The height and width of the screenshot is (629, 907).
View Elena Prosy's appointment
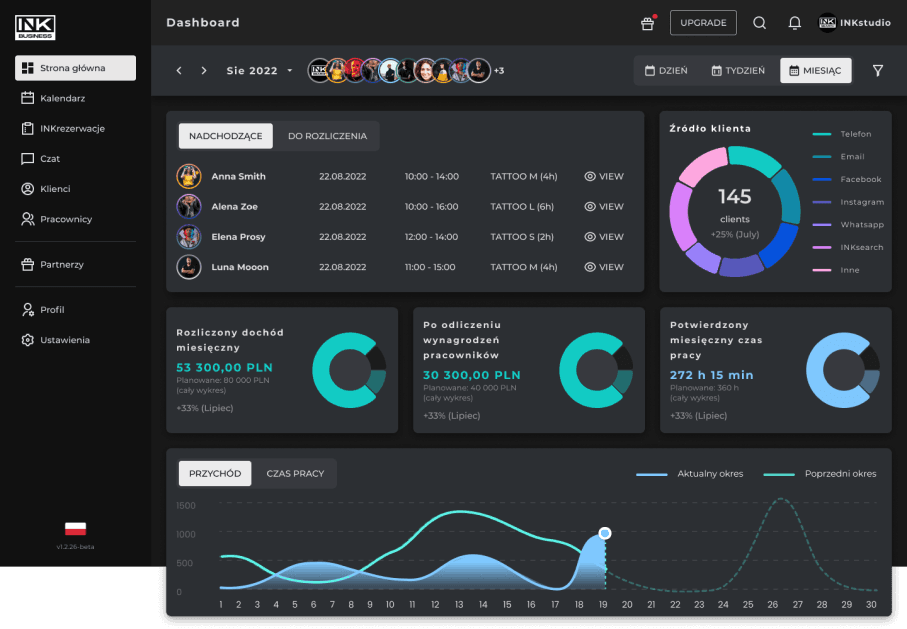[x=604, y=237]
